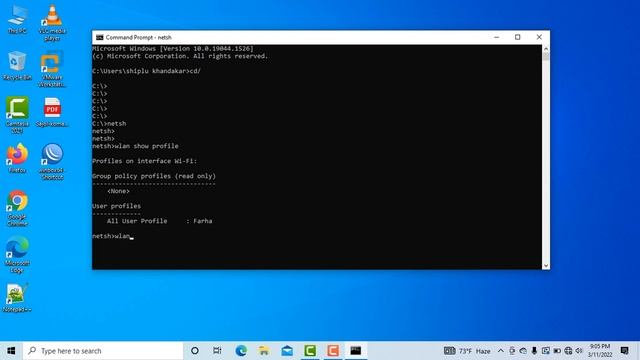Open File Explorer from taskbar
The image size is (640, 360).
pyautogui.click(x=264, y=351)
